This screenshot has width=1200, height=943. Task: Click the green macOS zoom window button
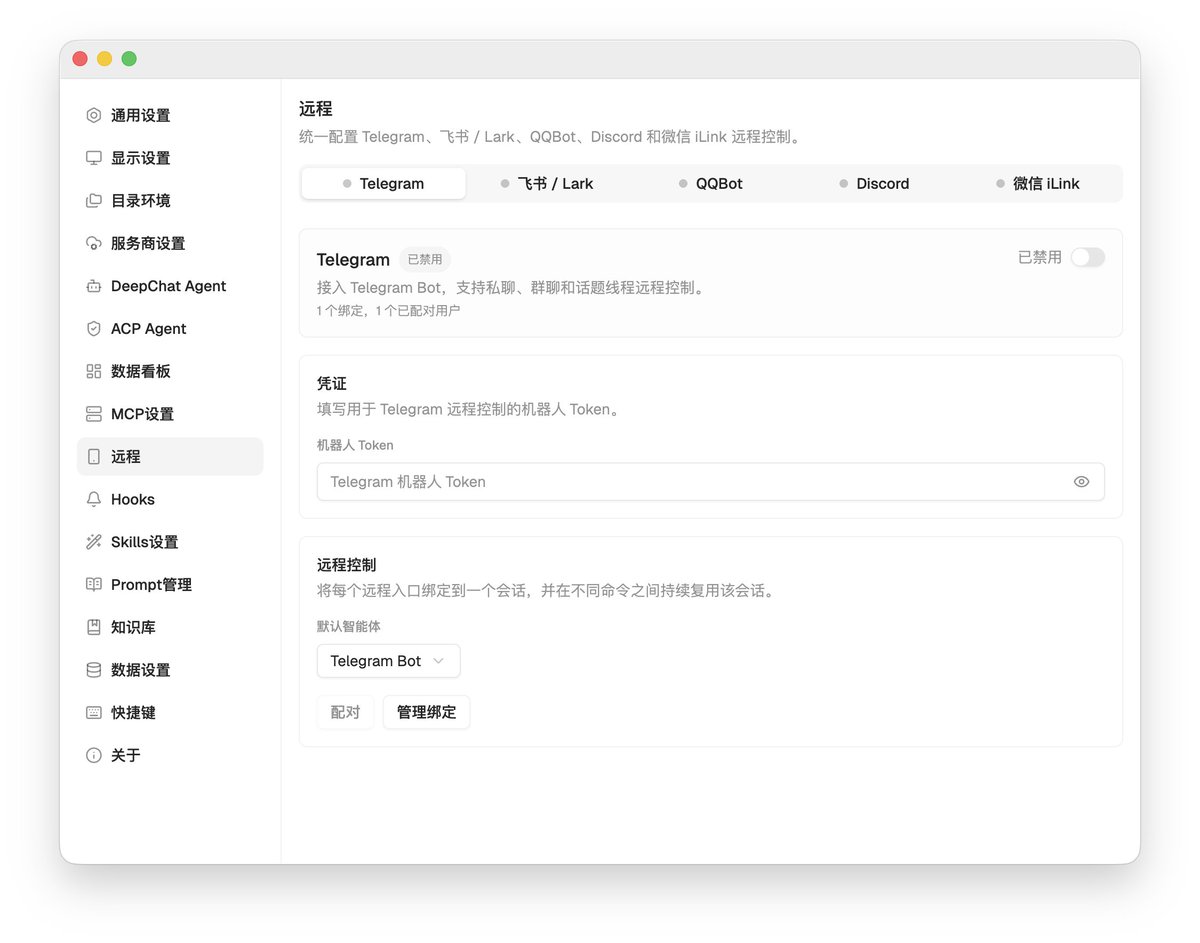coord(129,59)
